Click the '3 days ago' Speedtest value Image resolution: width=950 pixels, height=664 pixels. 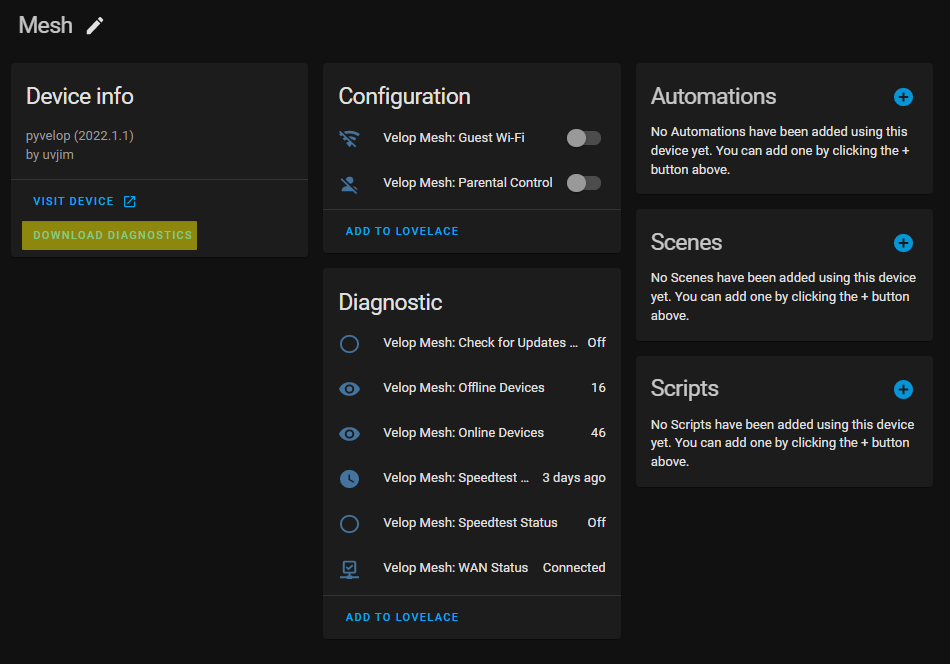(x=574, y=477)
